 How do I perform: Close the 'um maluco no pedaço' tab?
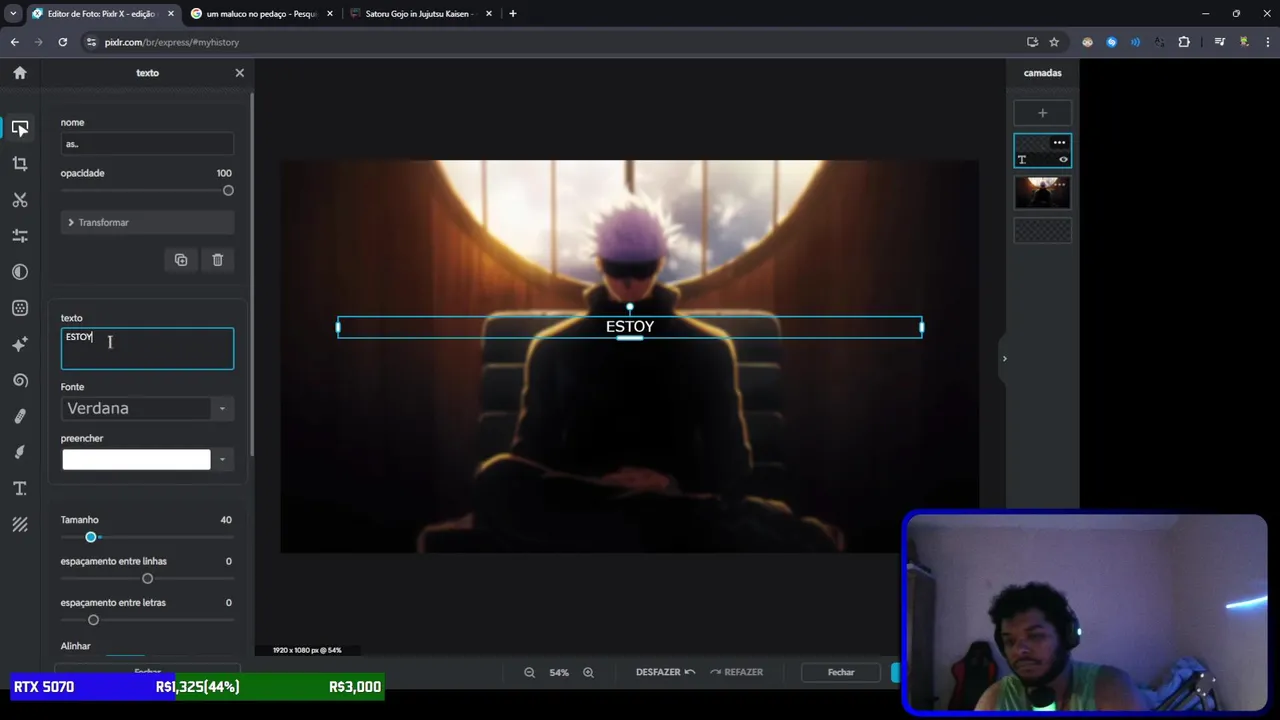coord(330,14)
